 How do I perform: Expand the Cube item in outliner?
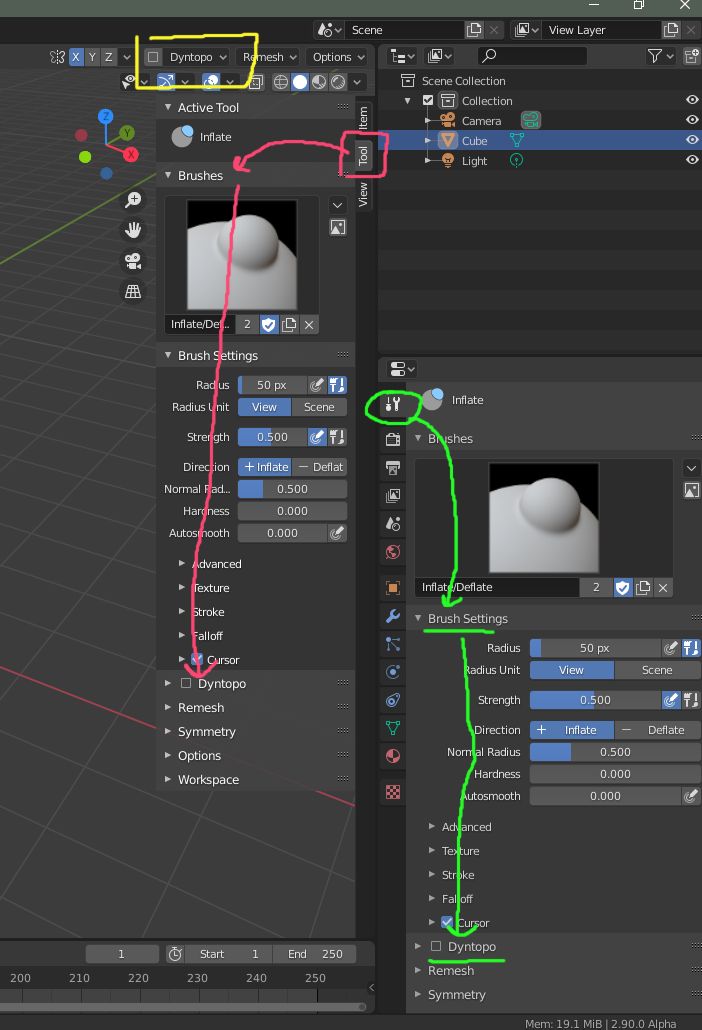click(x=428, y=141)
